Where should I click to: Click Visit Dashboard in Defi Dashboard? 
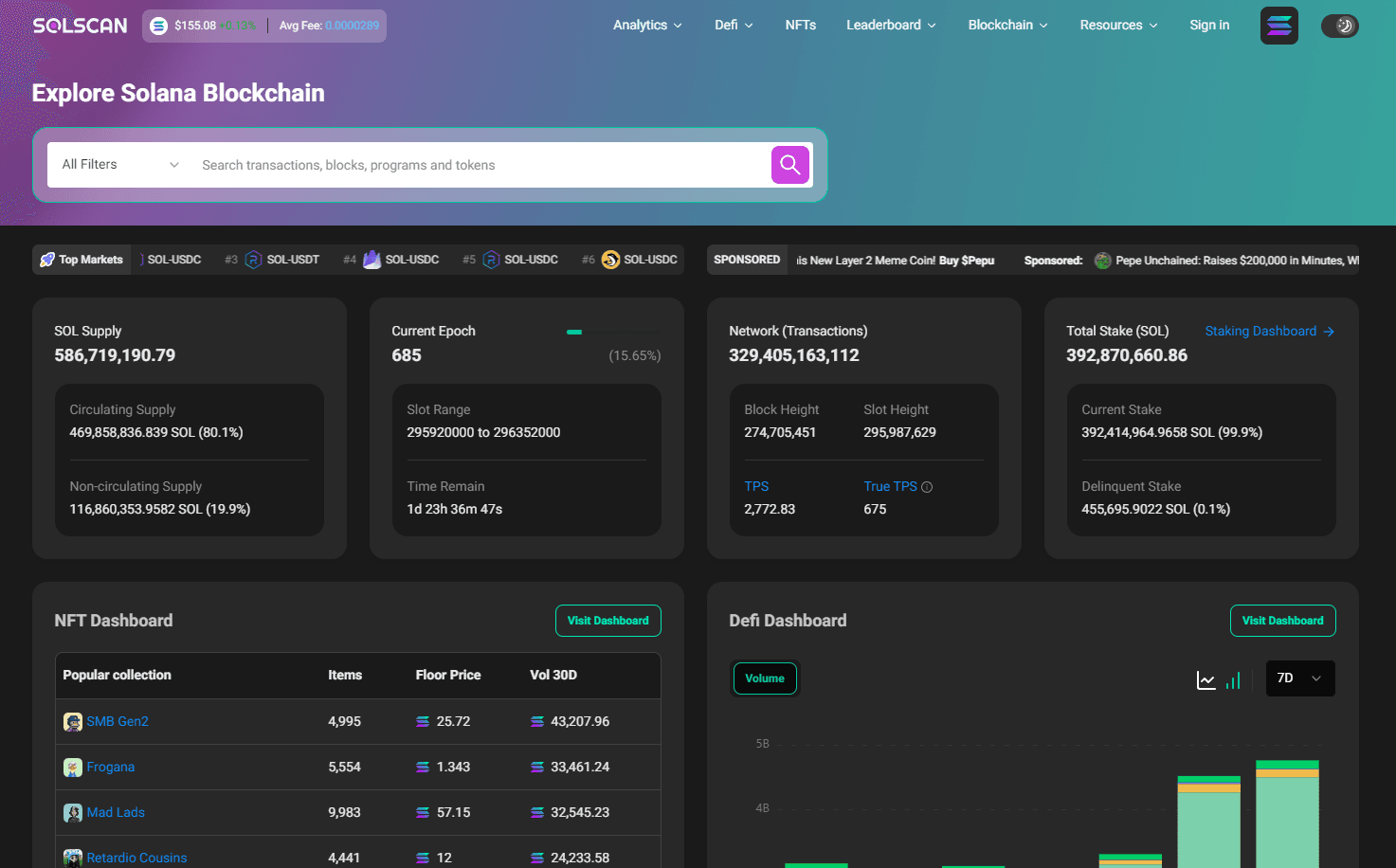point(1282,621)
